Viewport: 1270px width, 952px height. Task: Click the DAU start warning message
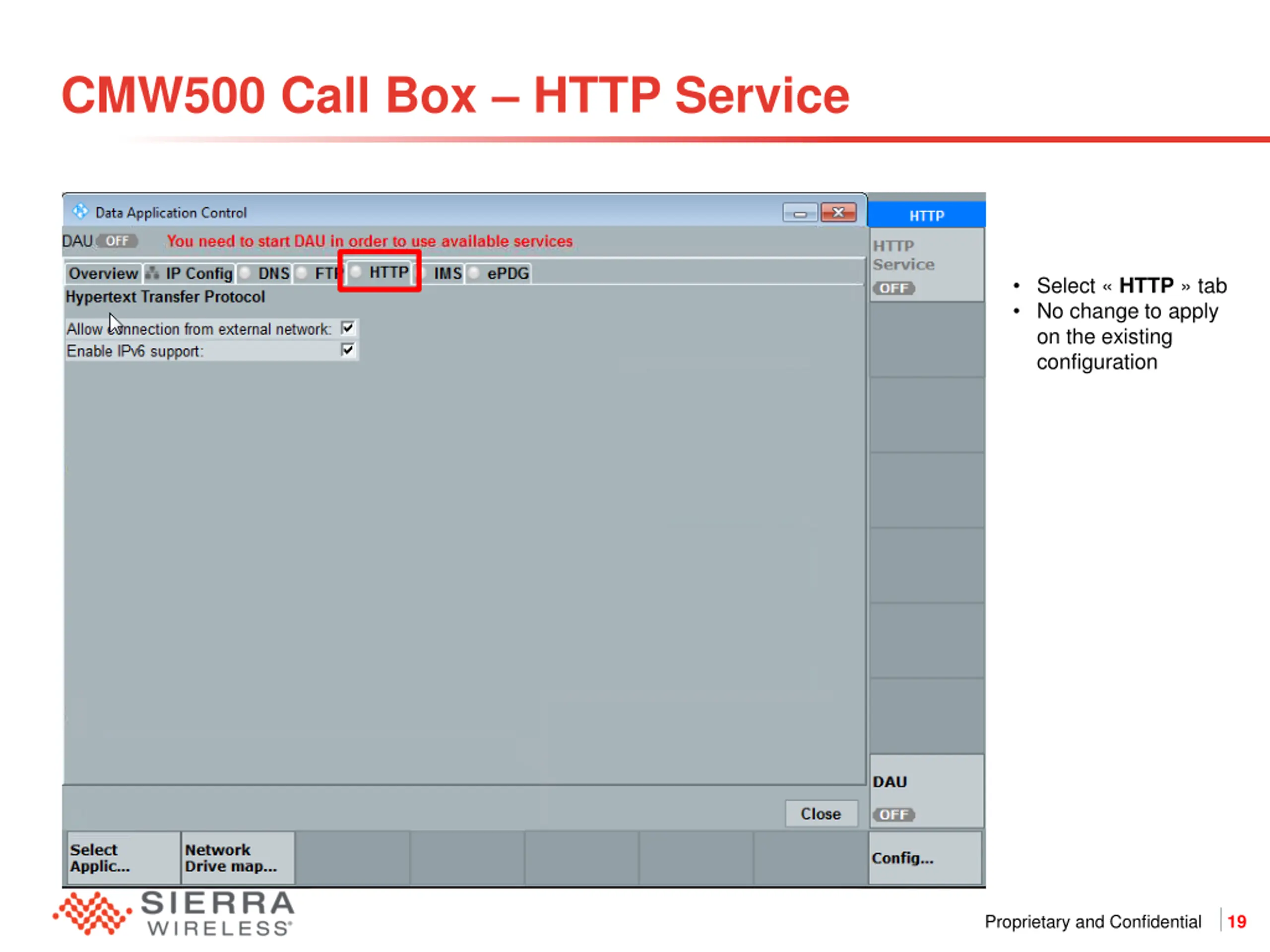[x=370, y=241]
